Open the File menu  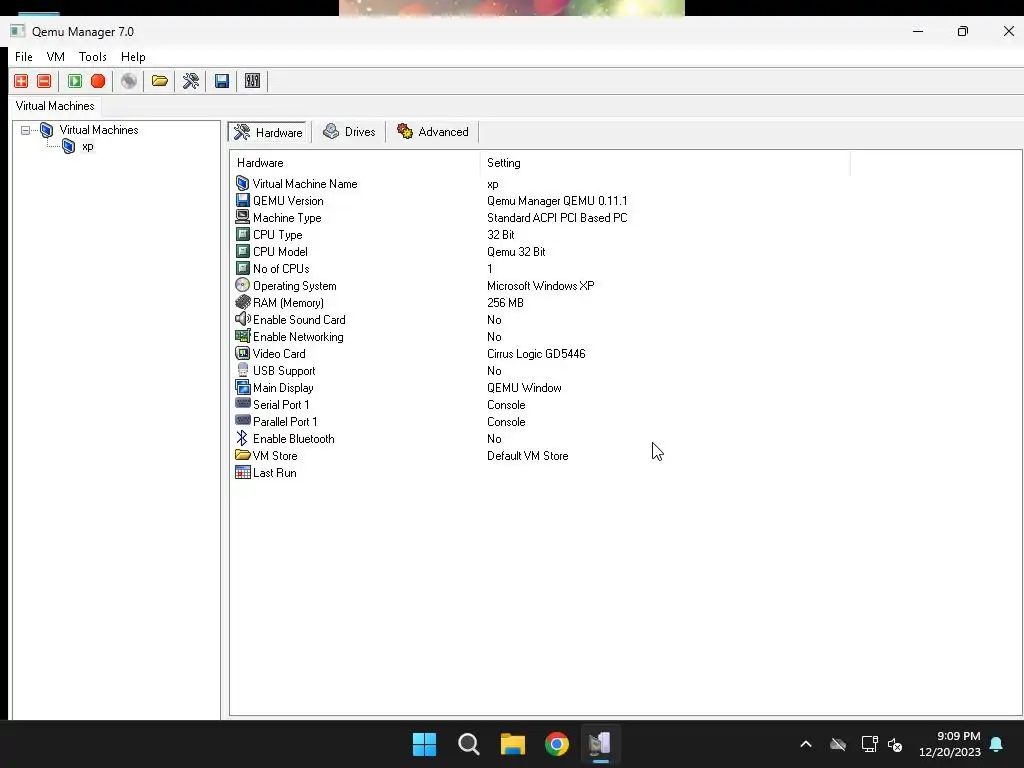tap(24, 57)
